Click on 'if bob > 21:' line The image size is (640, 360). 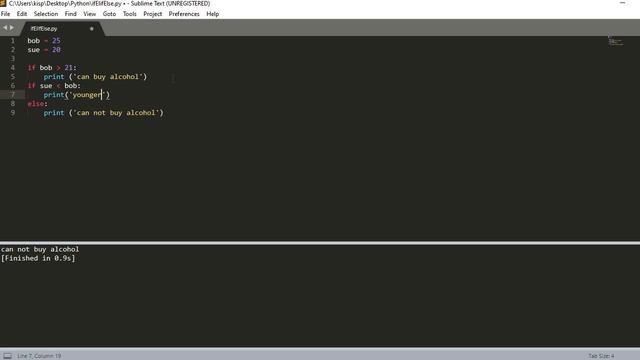(x=52, y=68)
